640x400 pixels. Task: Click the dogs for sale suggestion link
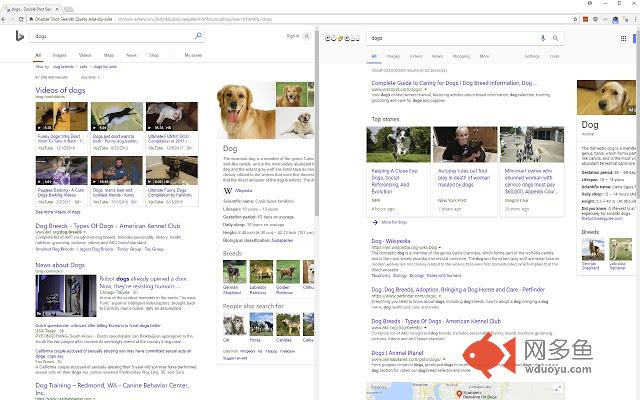[105, 67]
